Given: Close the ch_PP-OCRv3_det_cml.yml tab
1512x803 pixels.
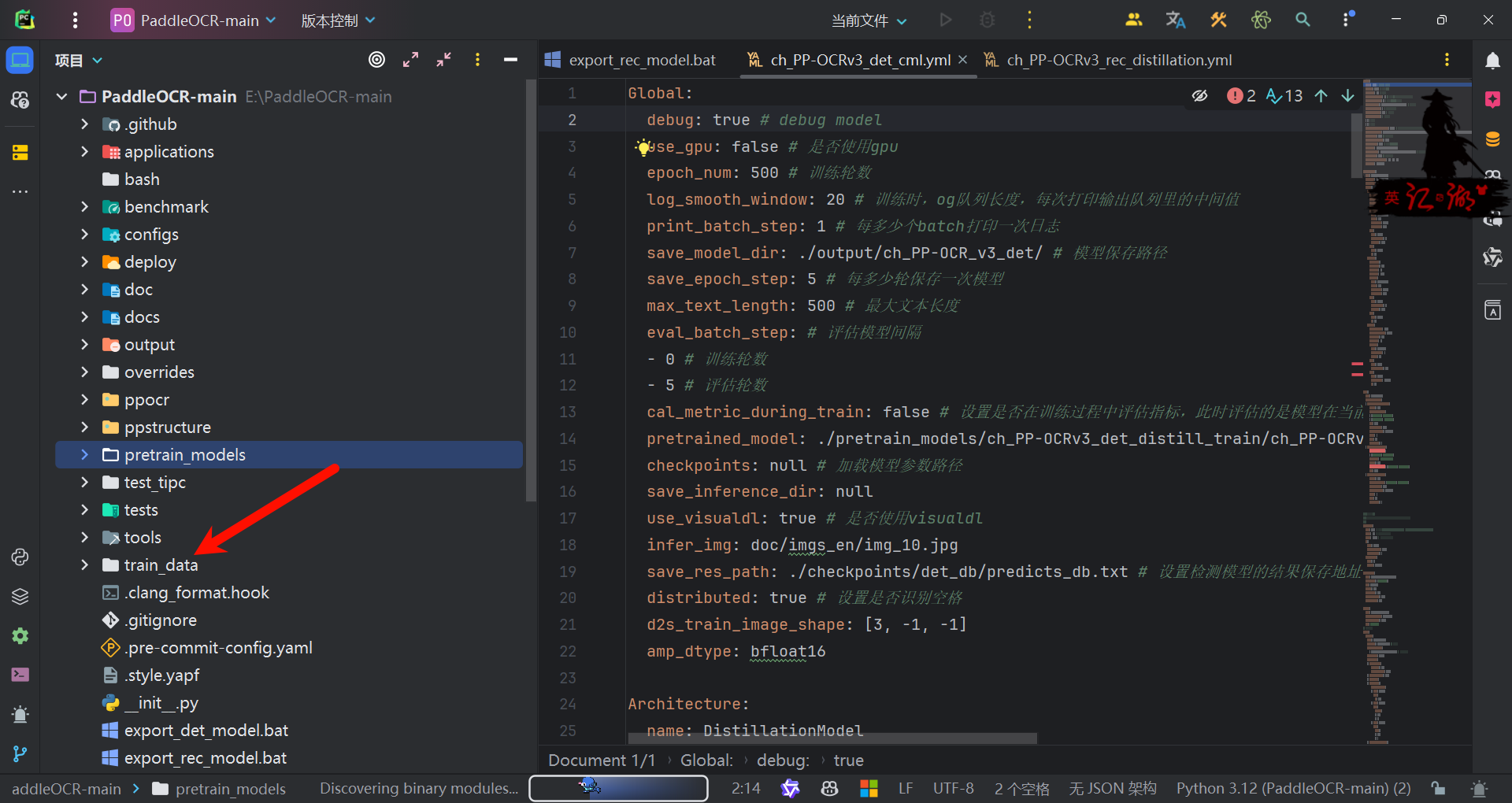Looking at the screenshot, I should (962, 60).
